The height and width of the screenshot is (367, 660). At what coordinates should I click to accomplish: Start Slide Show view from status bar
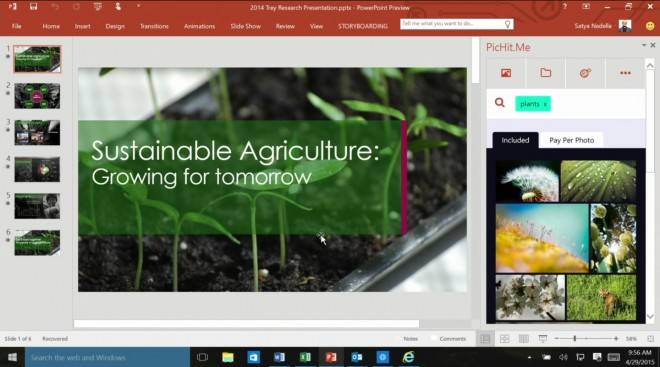tap(543, 338)
